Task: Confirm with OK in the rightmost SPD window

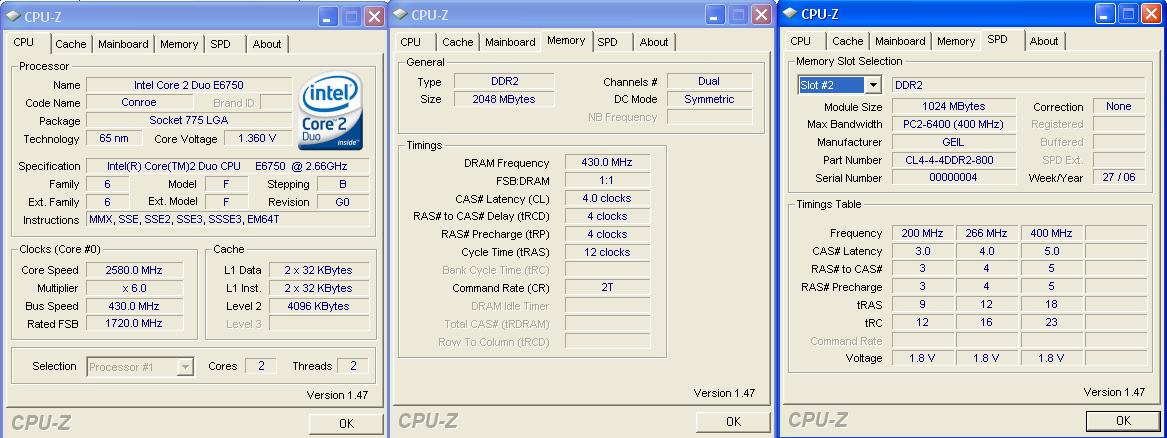Action: tap(1122, 421)
